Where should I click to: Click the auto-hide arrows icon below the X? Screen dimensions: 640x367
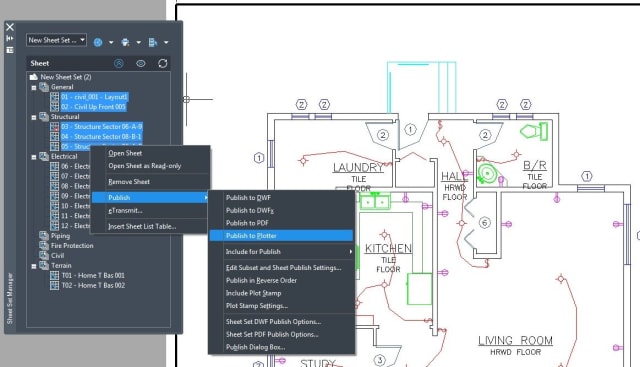click(10, 38)
